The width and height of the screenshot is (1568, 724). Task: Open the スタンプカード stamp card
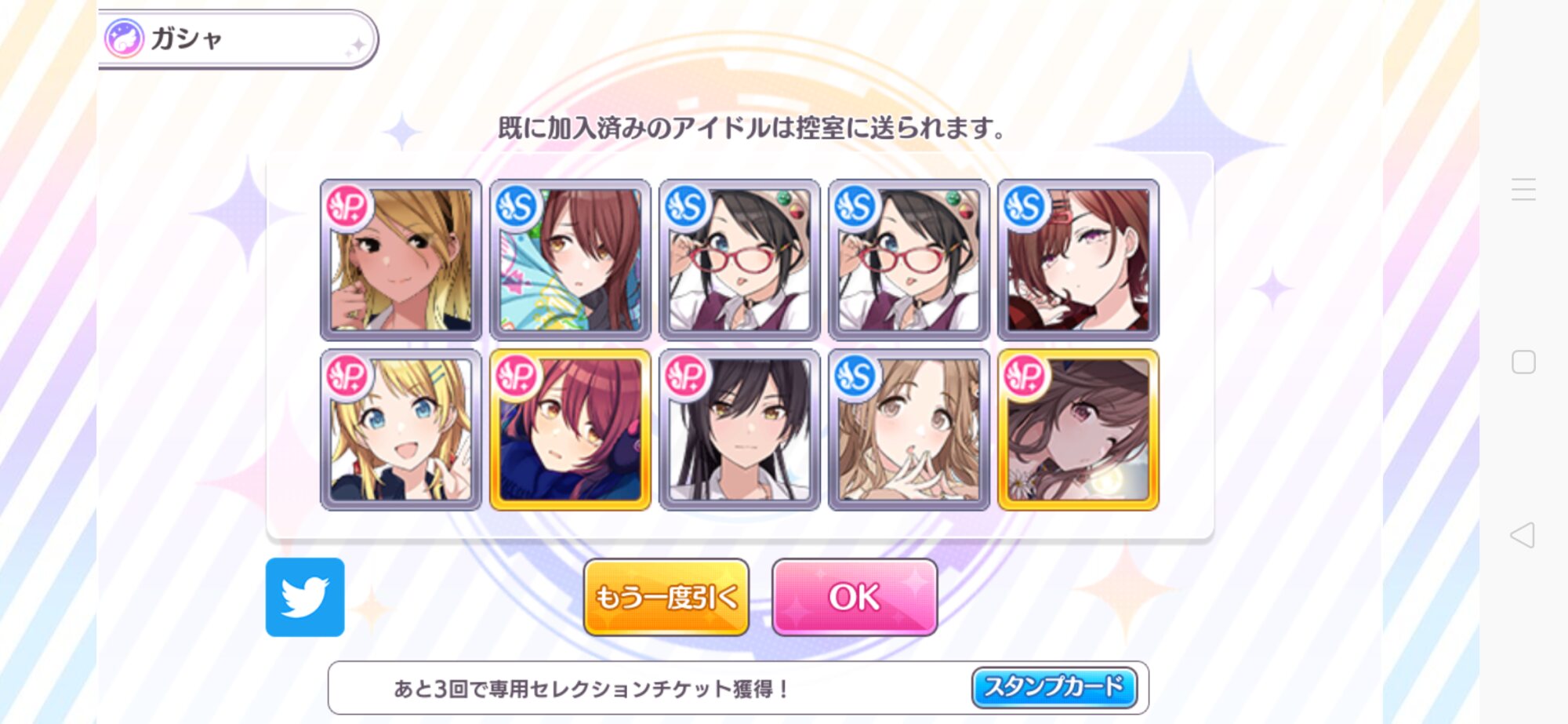click(x=1054, y=687)
